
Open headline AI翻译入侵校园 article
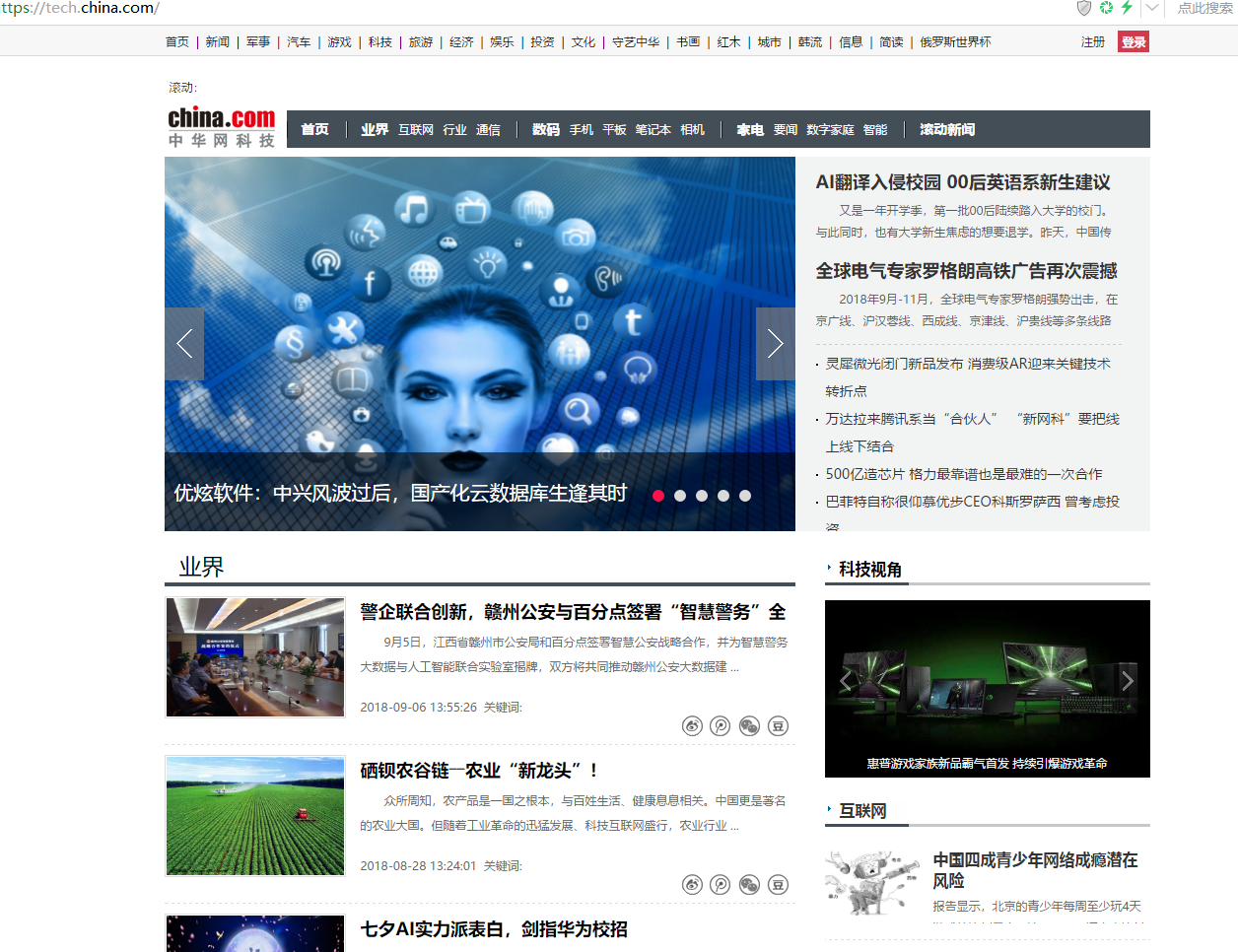(x=962, y=182)
